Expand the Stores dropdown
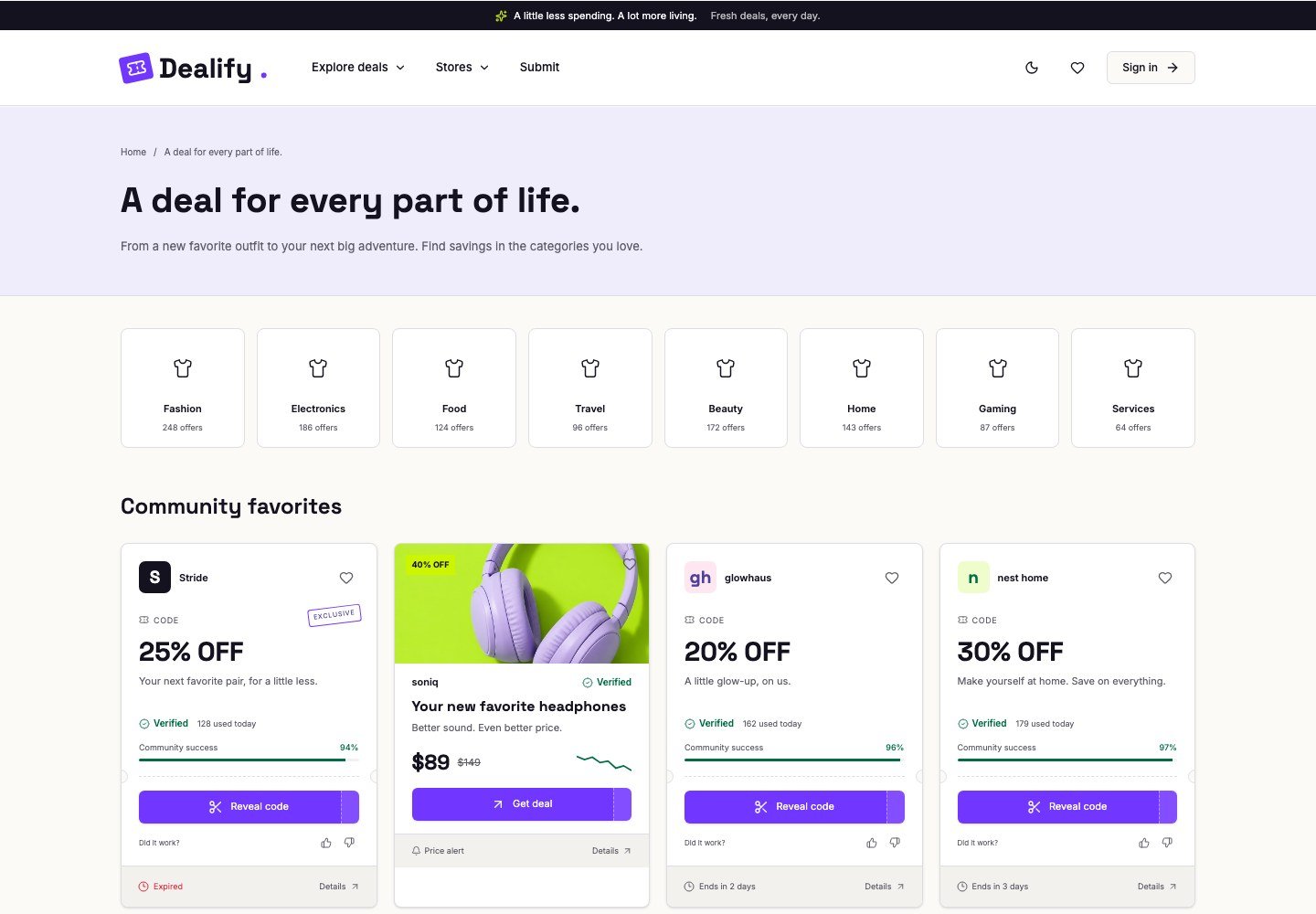Screen dimensions: 1316x914 (x=462, y=68)
